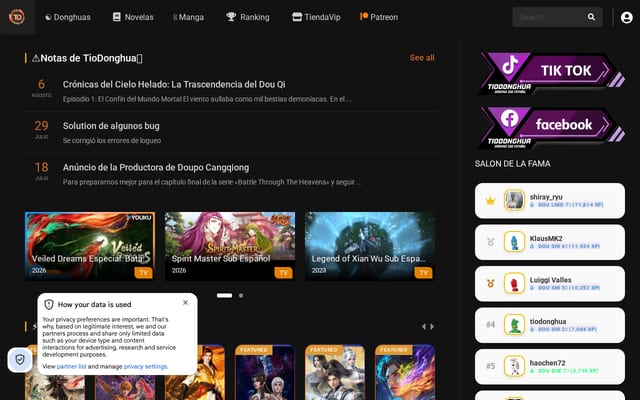Open the Patreon link
The width and height of the screenshot is (640, 400).
click(379, 17)
